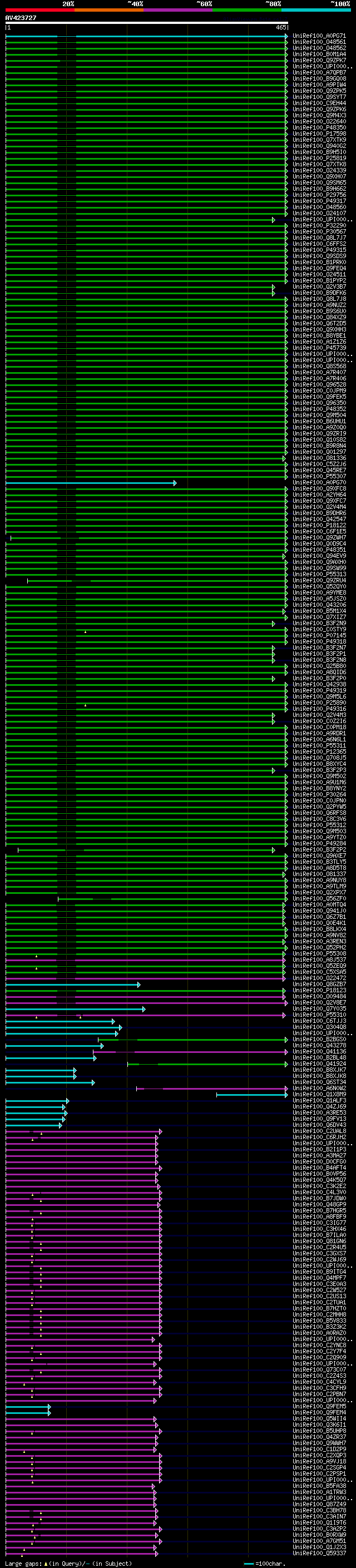Click the purple ~60% identity legend segment
This screenshot has width=356, height=1568.
point(177,11)
